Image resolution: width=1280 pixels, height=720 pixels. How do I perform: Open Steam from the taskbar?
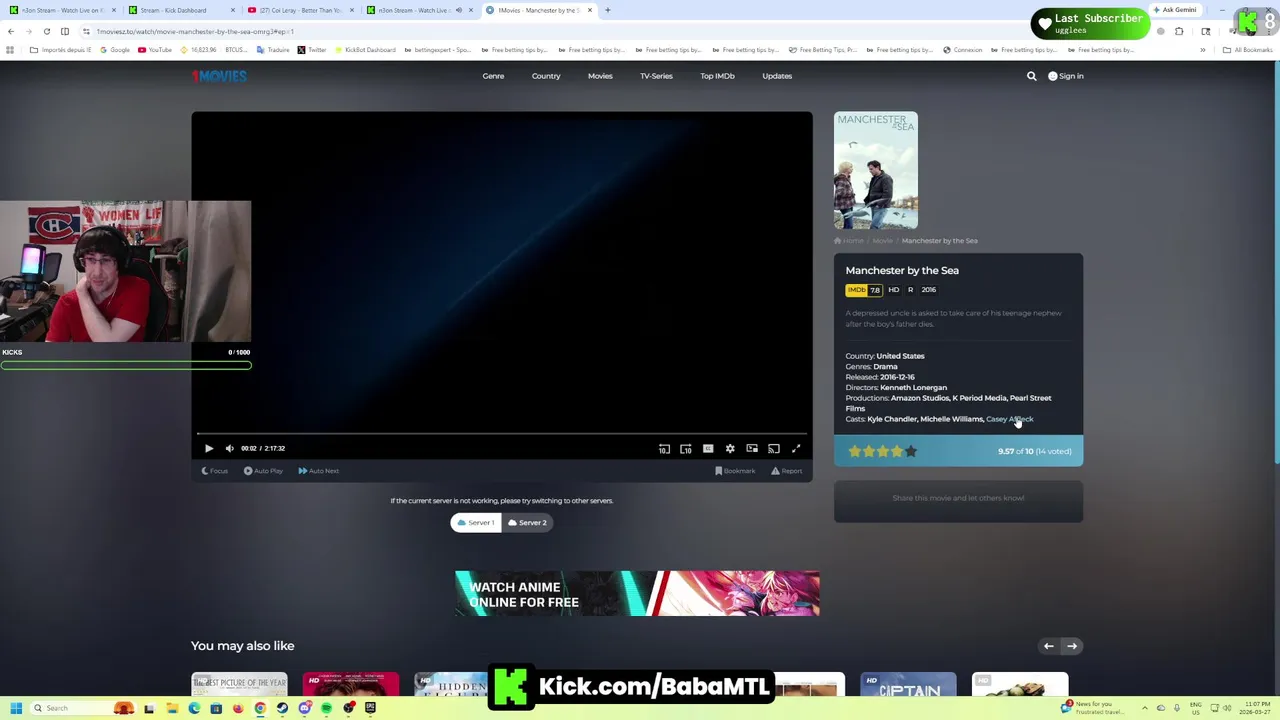[282, 708]
